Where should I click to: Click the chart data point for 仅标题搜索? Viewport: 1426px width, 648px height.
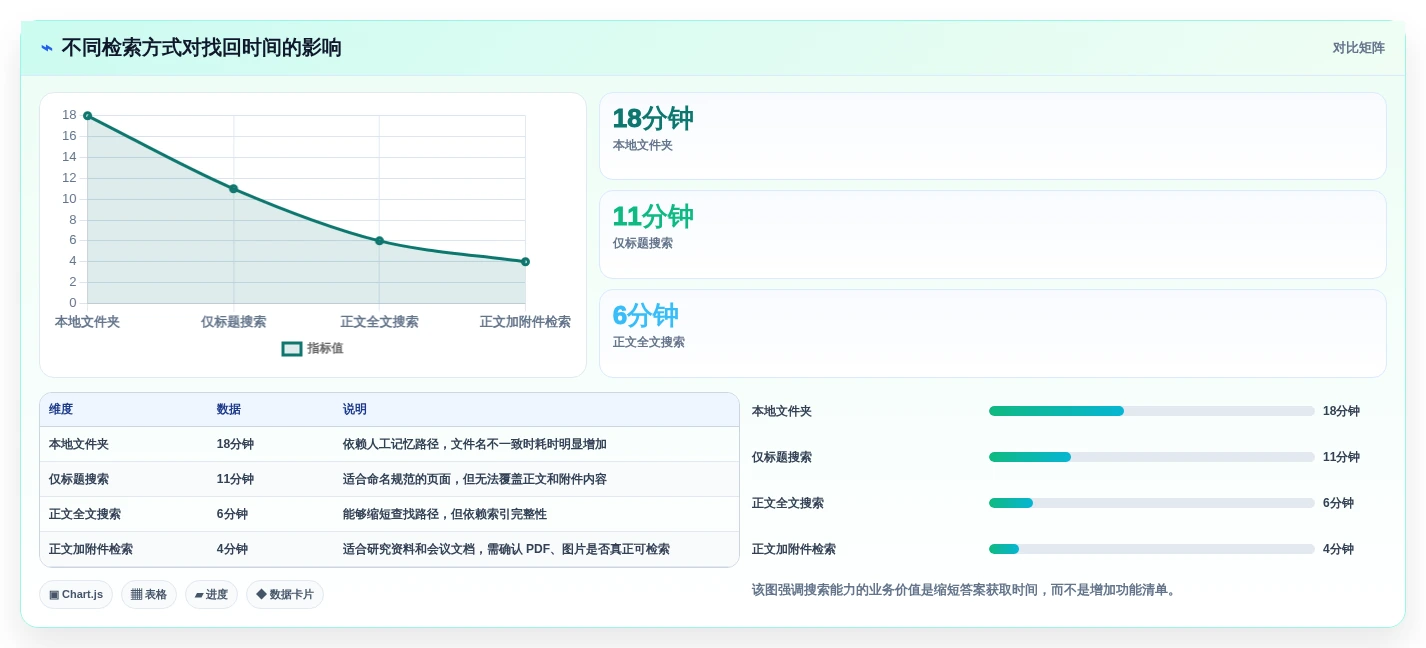(x=234, y=188)
